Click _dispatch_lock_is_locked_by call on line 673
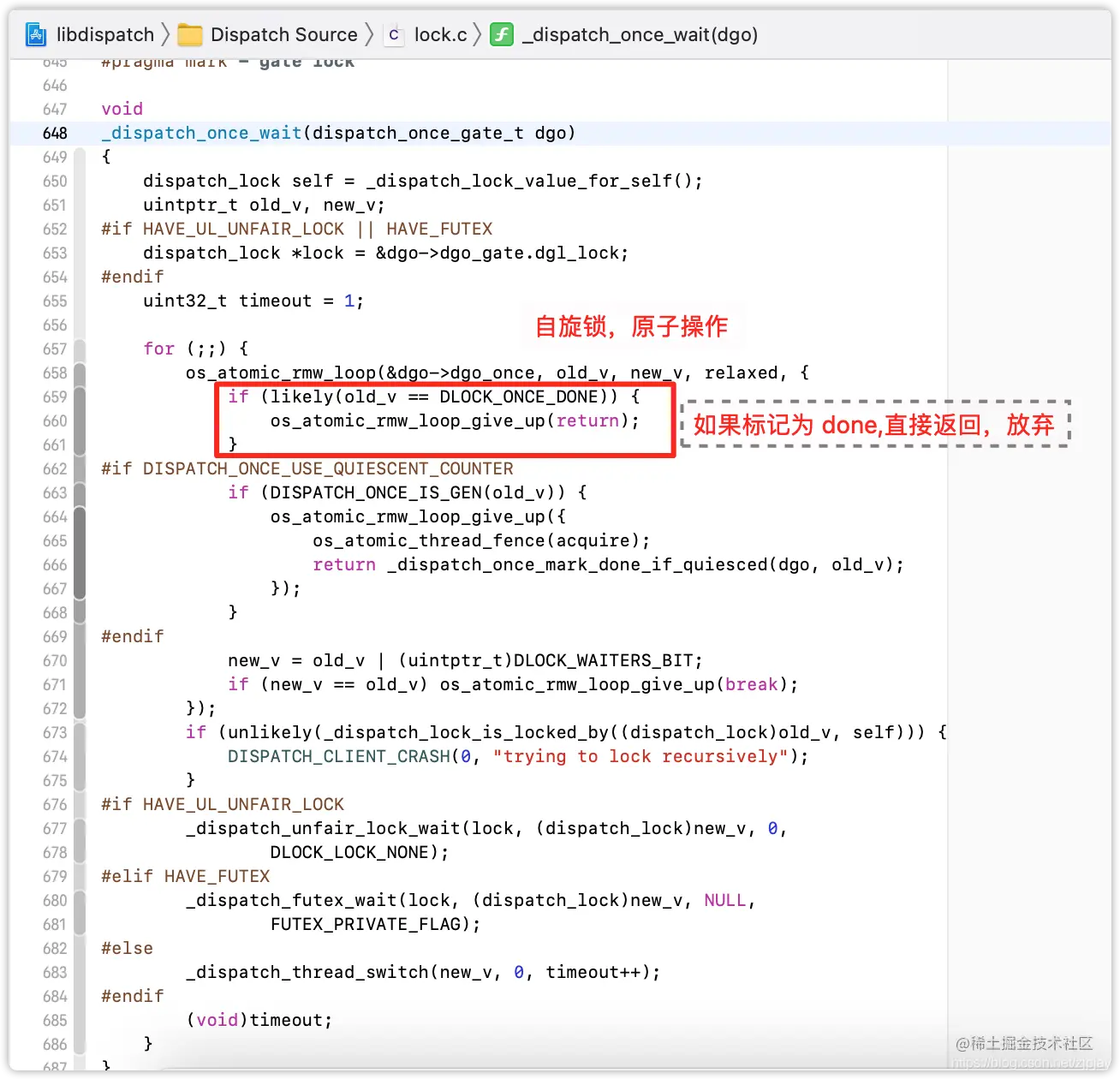 466,732
